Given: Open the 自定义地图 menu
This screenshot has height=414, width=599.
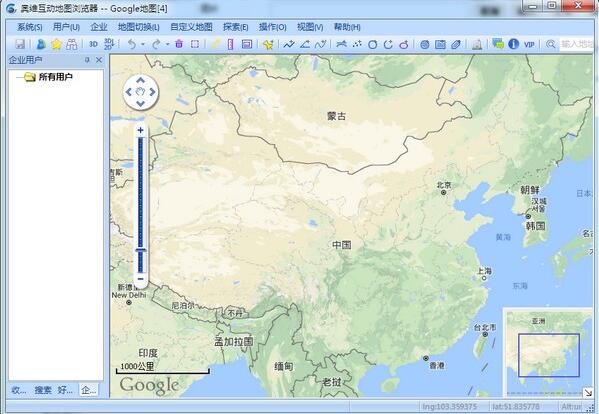Looking at the screenshot, I should [x=191, y=27].
